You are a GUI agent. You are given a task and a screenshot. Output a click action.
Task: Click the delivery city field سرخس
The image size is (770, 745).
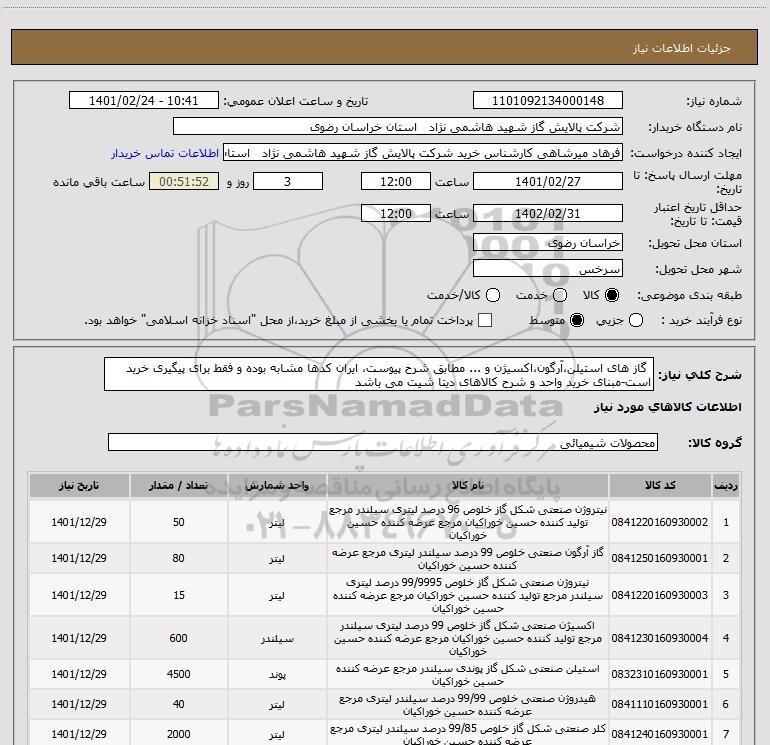click(x=547, y=269)
